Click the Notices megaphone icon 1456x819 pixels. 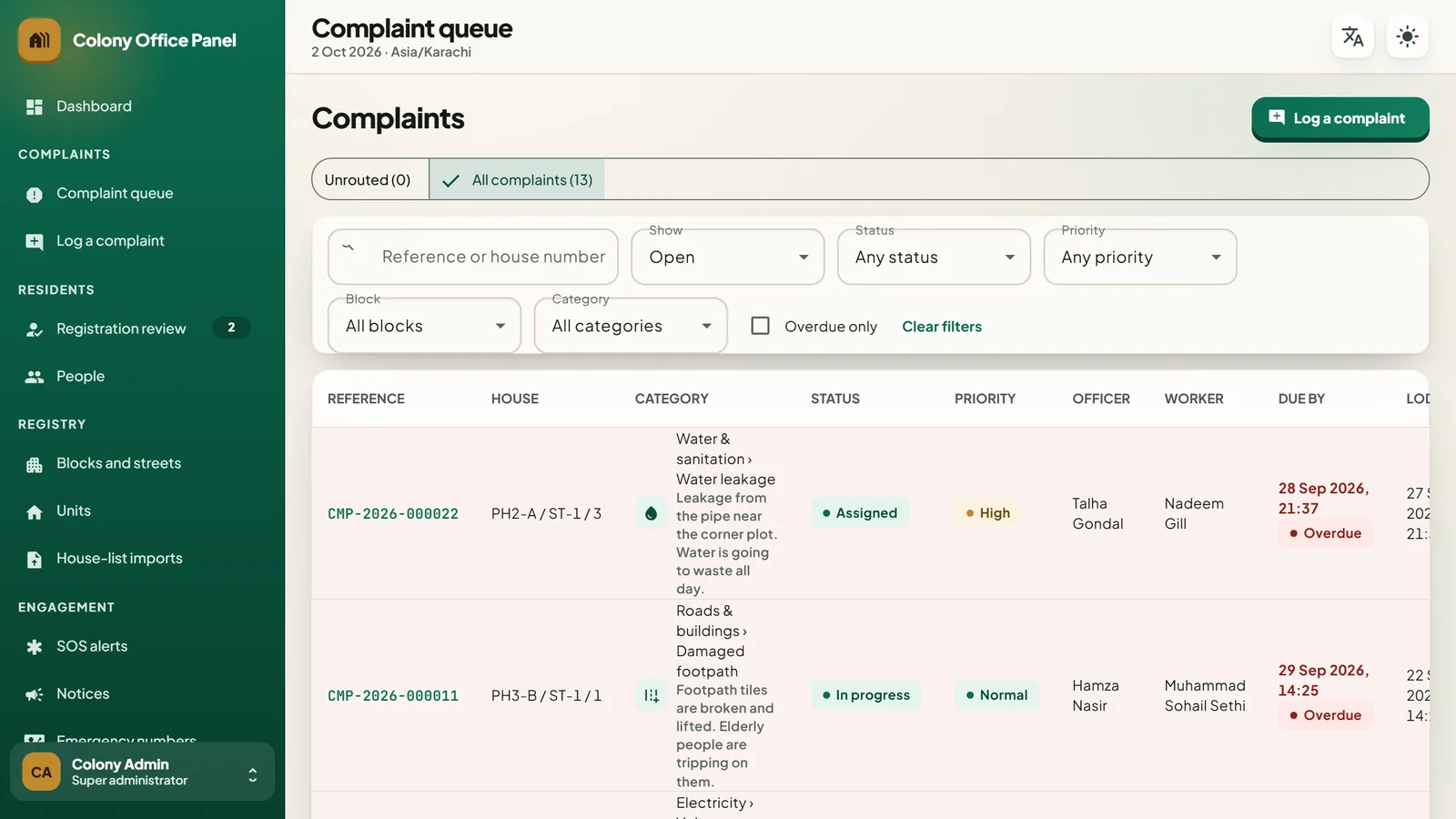coord(35,694)
